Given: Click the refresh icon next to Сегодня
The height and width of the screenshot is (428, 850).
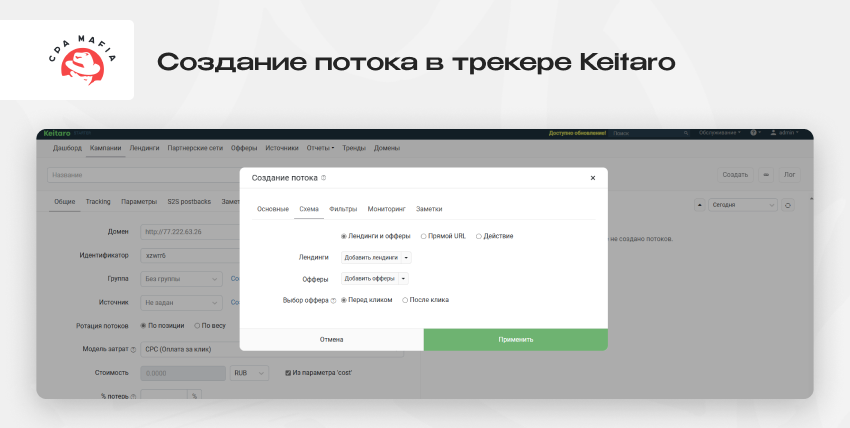Looking at the screenshot, I should click(788, 205).
